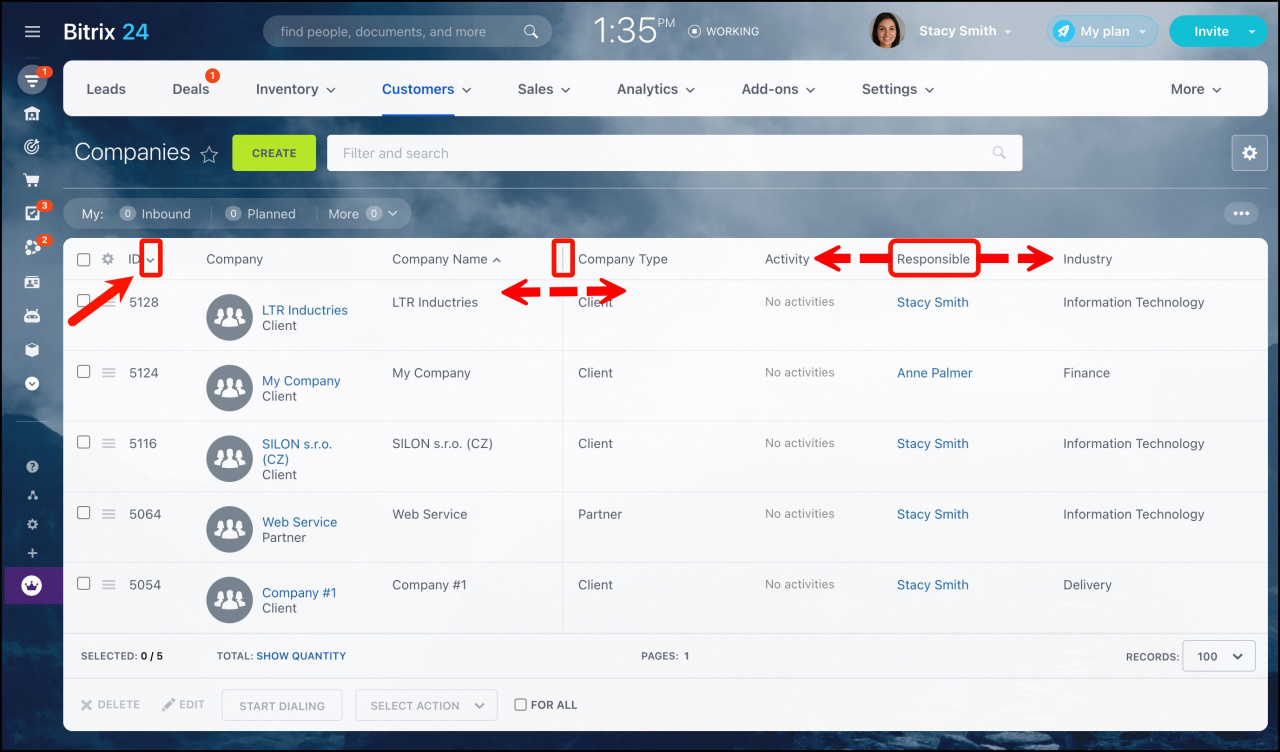Open row actions menu for 5064
This screenshot has height=752, width=1280.
click(109, 514)
